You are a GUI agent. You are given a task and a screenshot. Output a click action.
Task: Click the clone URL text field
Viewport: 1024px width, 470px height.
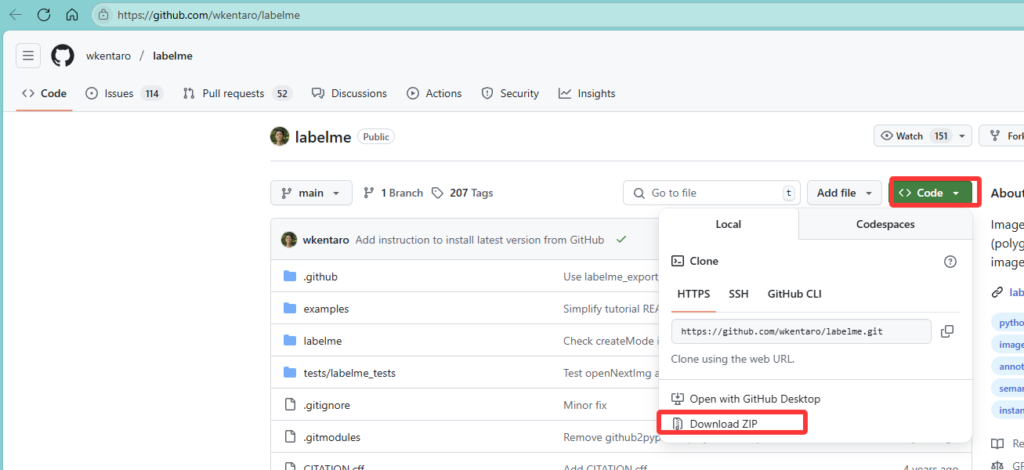point(801,332)
